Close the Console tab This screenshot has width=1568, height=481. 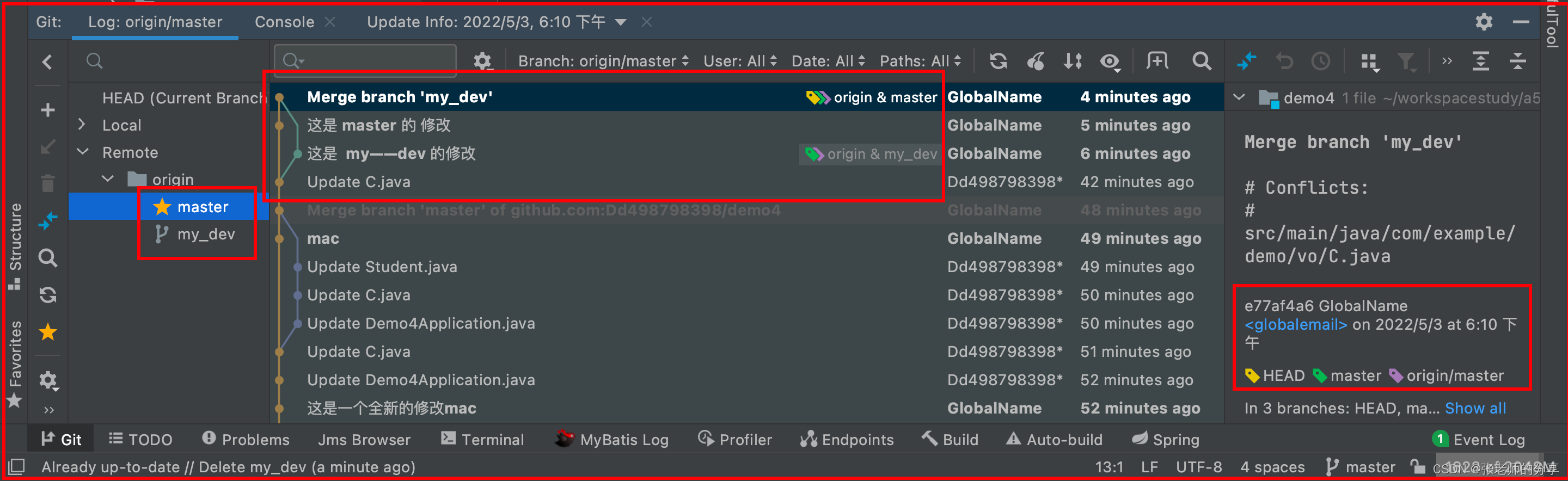click(x=330, y=22)
